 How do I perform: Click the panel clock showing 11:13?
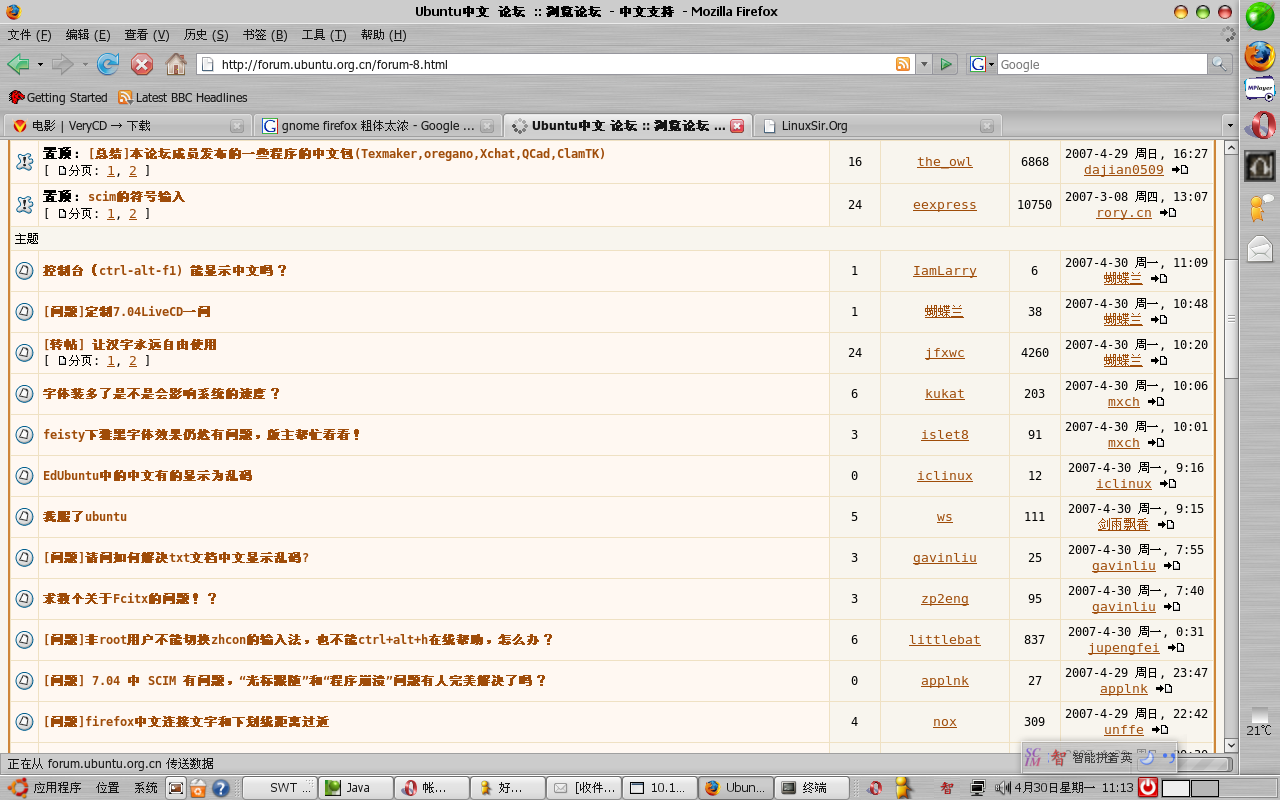[x=1074, y=788]
